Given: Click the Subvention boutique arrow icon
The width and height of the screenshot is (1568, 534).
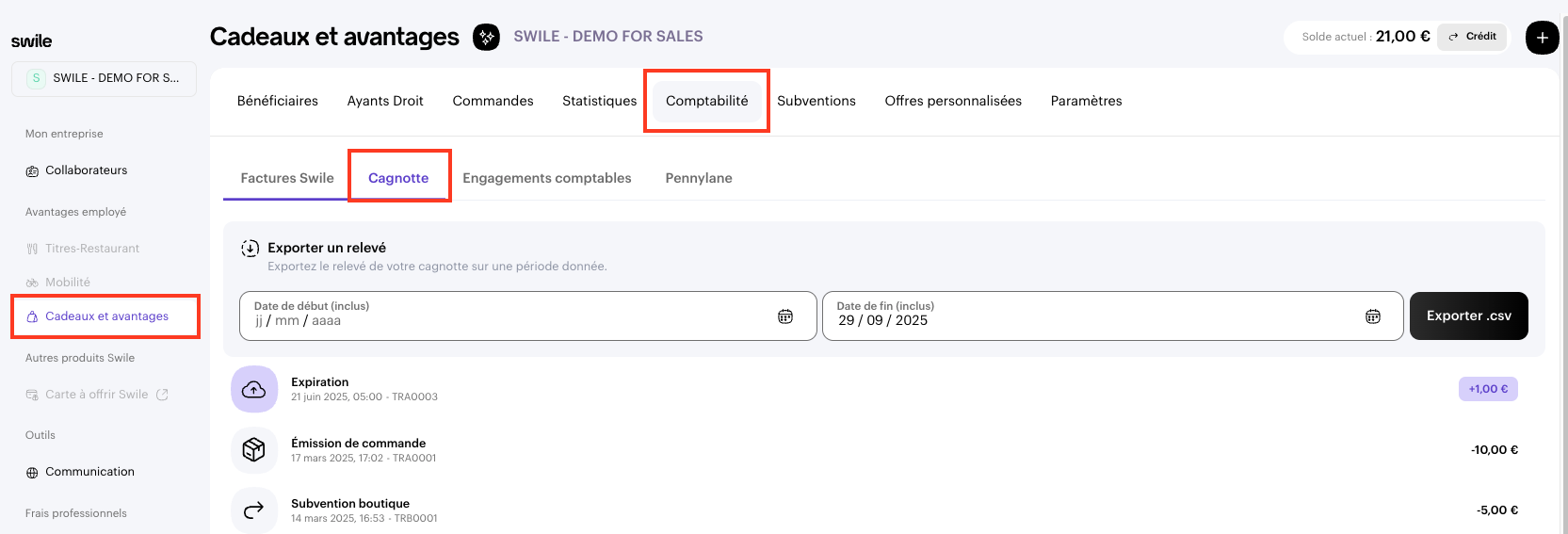Looking at the screenshot, I should (x=254, y=510).
